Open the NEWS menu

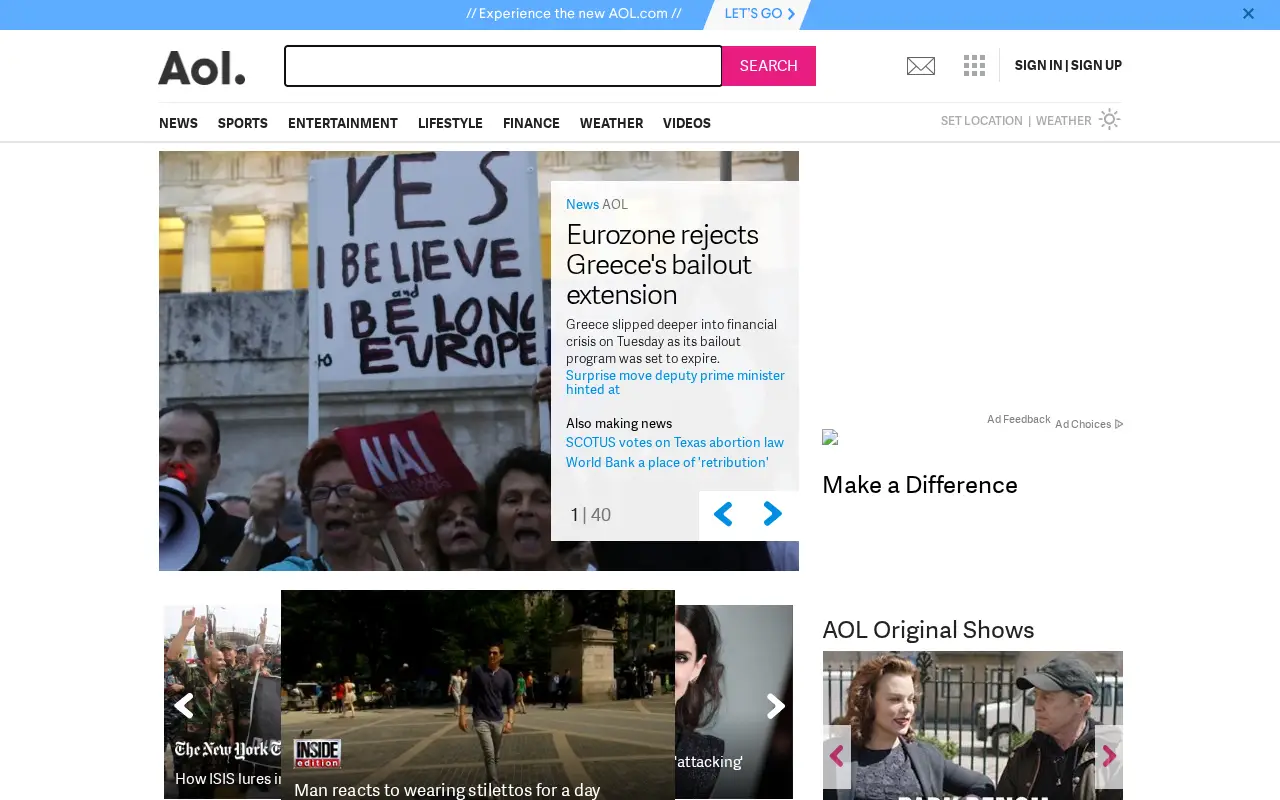178,123
